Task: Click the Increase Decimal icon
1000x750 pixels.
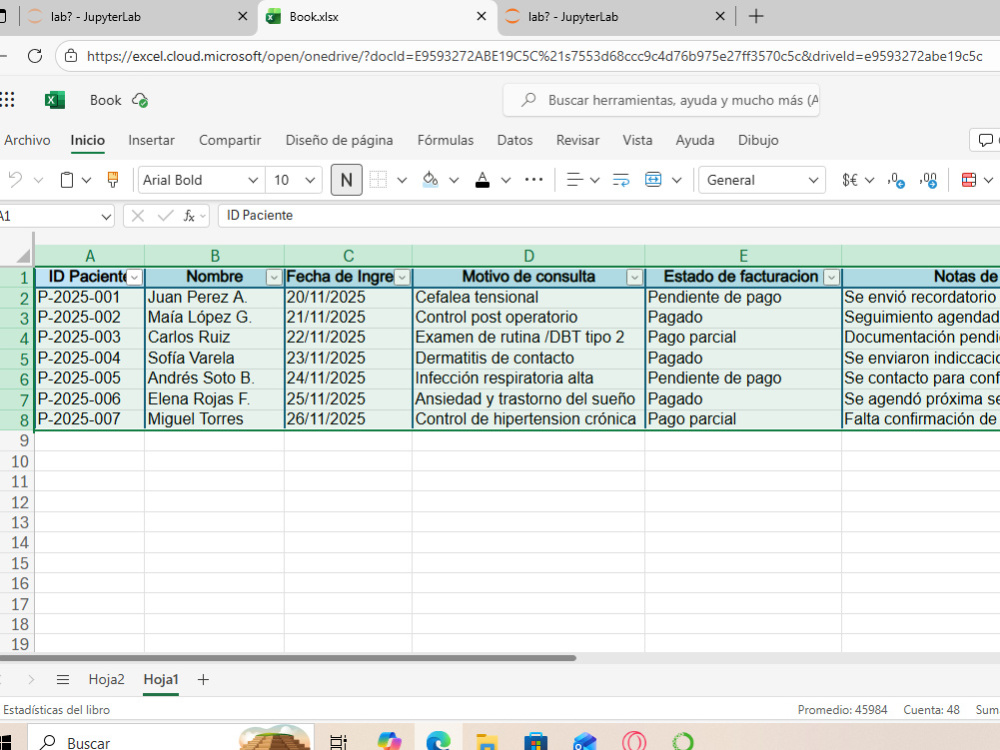Action: [929, 180]
